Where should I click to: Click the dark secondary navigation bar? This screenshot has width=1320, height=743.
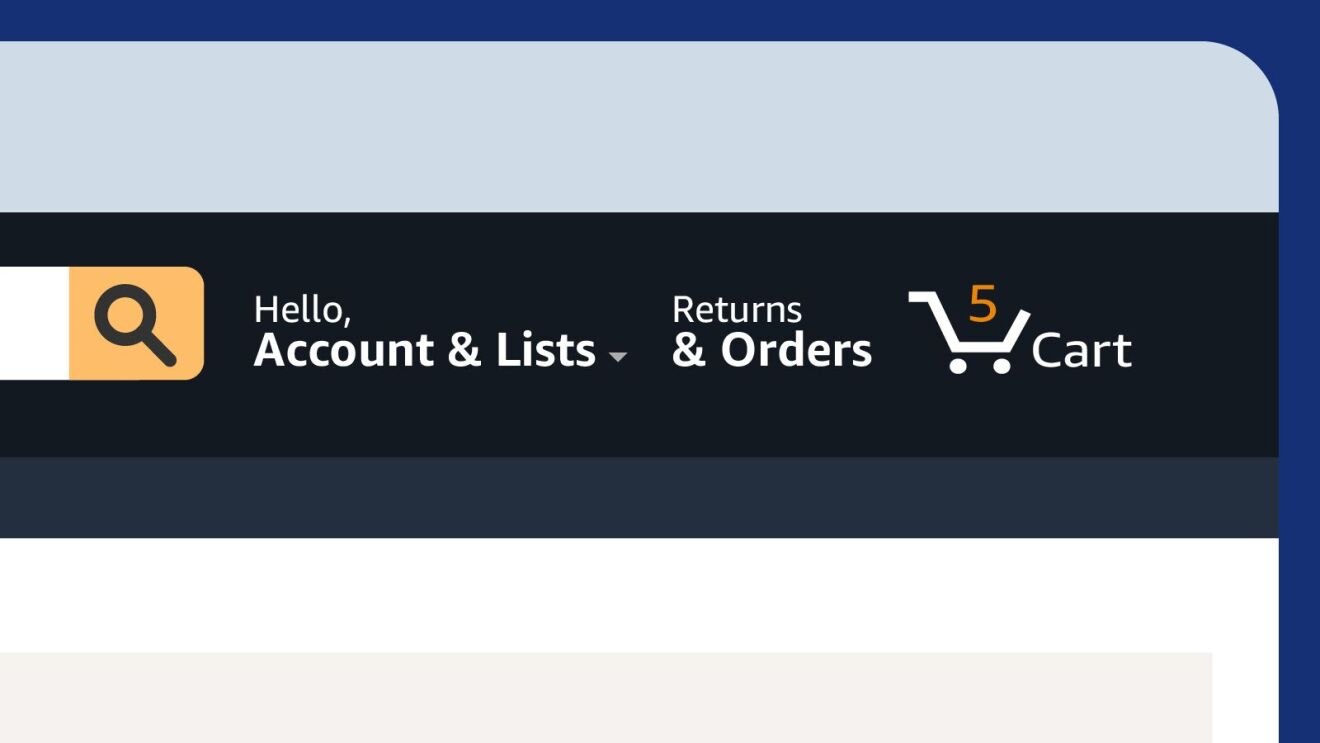(x=639, y=497)
